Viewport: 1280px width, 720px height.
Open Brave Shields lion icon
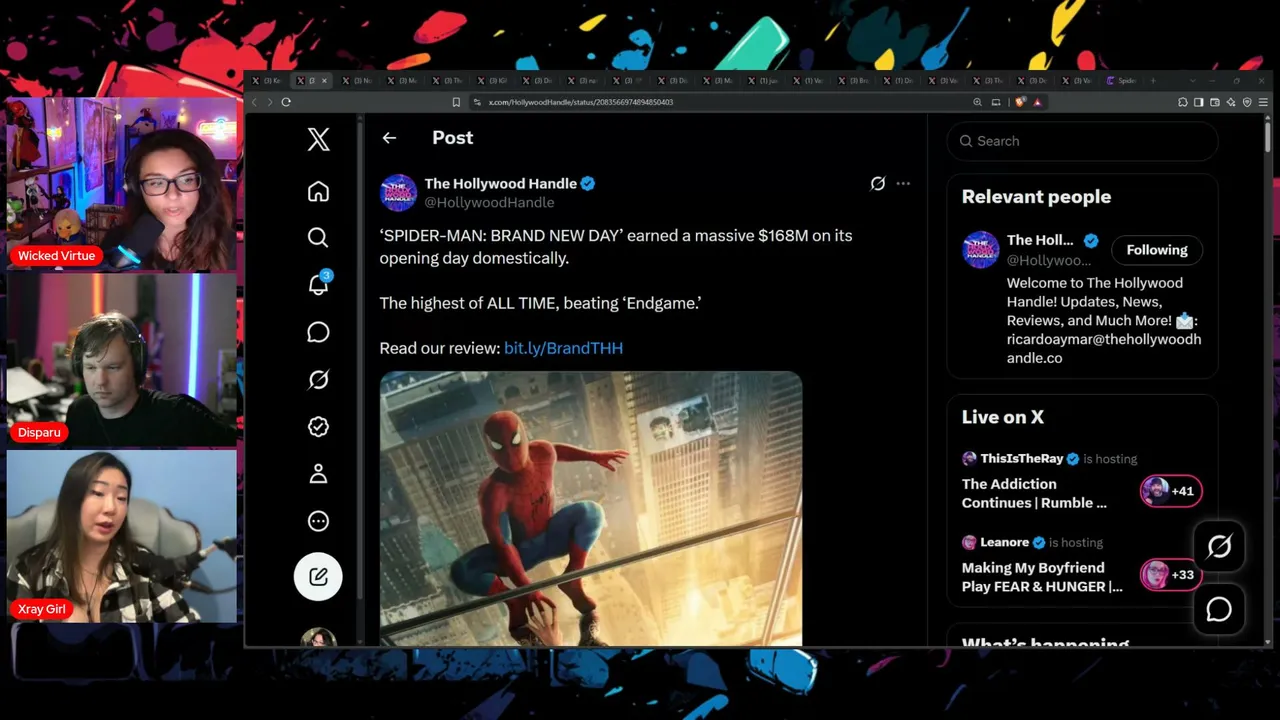pos(1020,102)
